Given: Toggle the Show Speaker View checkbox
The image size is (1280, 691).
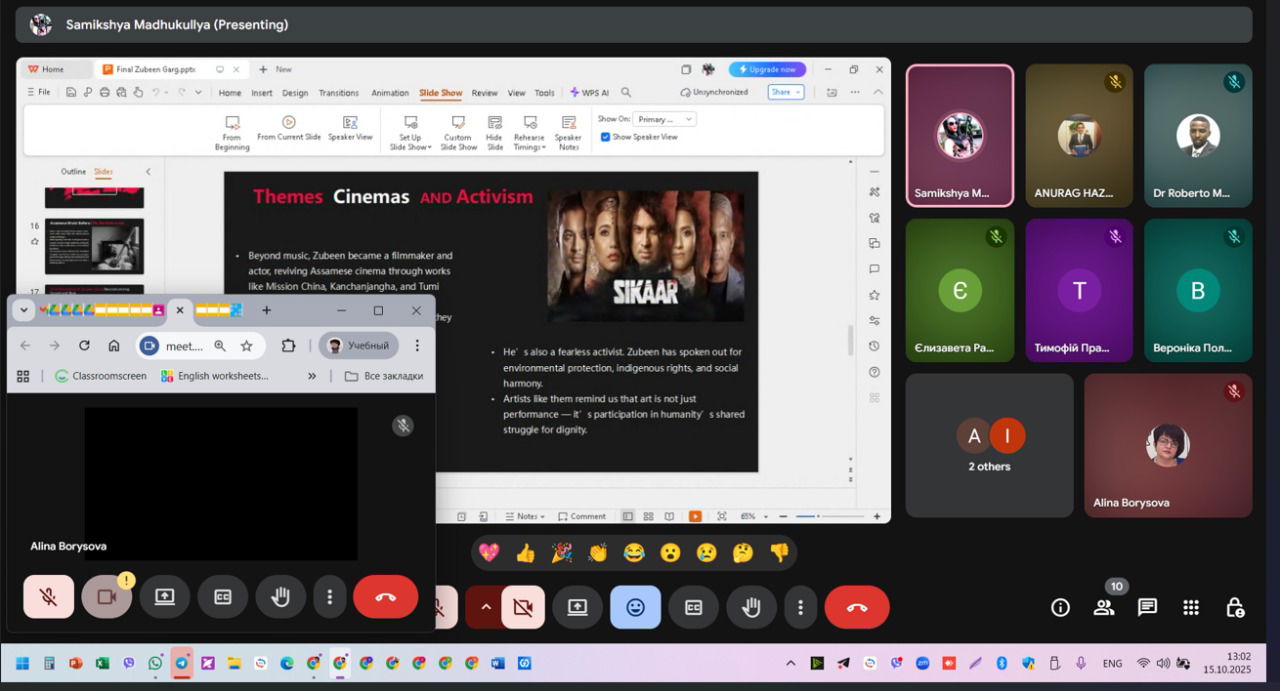Looking at the screenshot, I should tap(606, 137).
